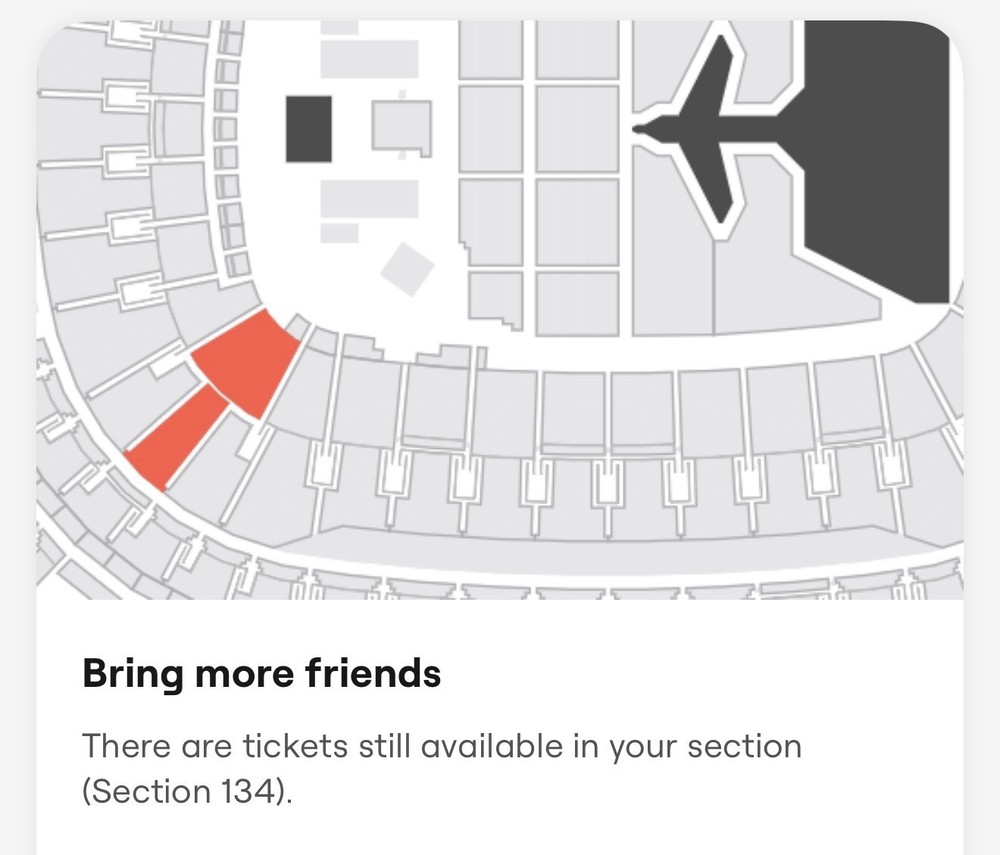
Task: Tap the "tickets still available" message text
Action: (x=441, y=746)
